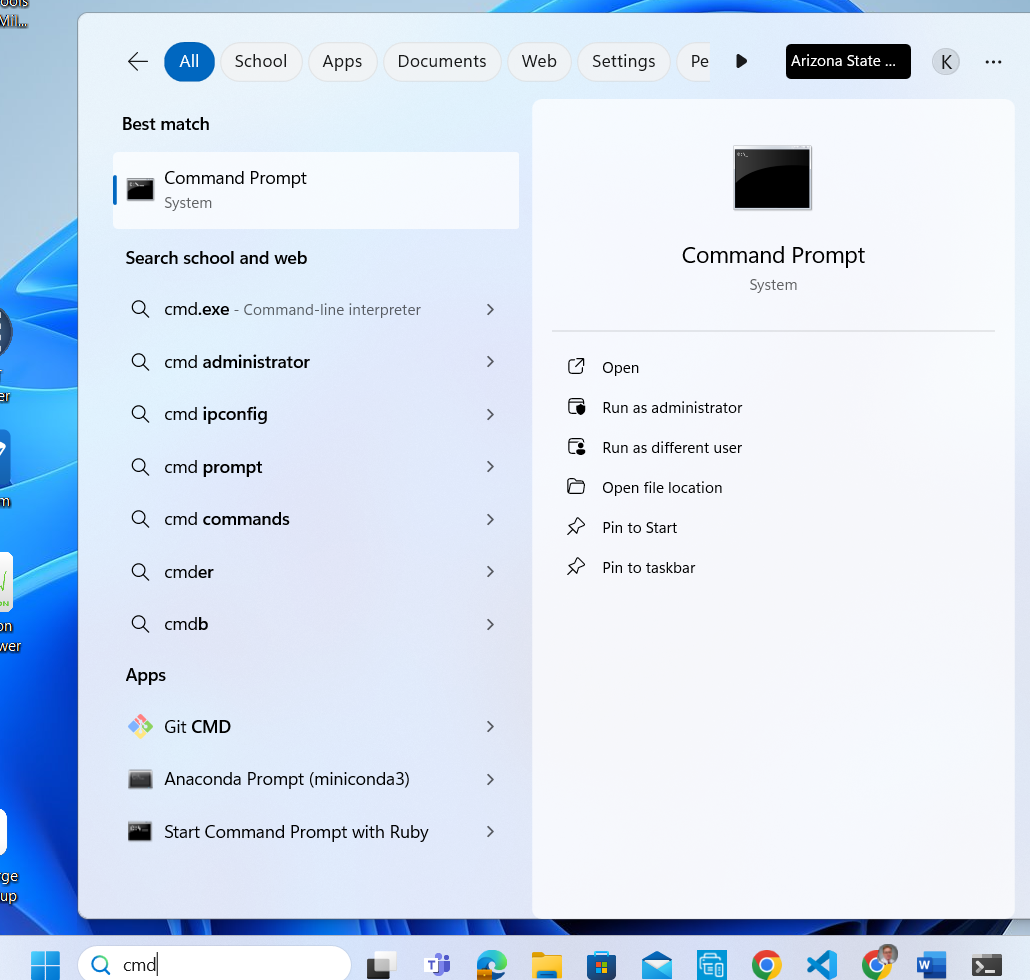Screen dimensions: 1030x980
Task: Click the search magnifier icon beside cmd.exe
Action: tap(140, 309)
